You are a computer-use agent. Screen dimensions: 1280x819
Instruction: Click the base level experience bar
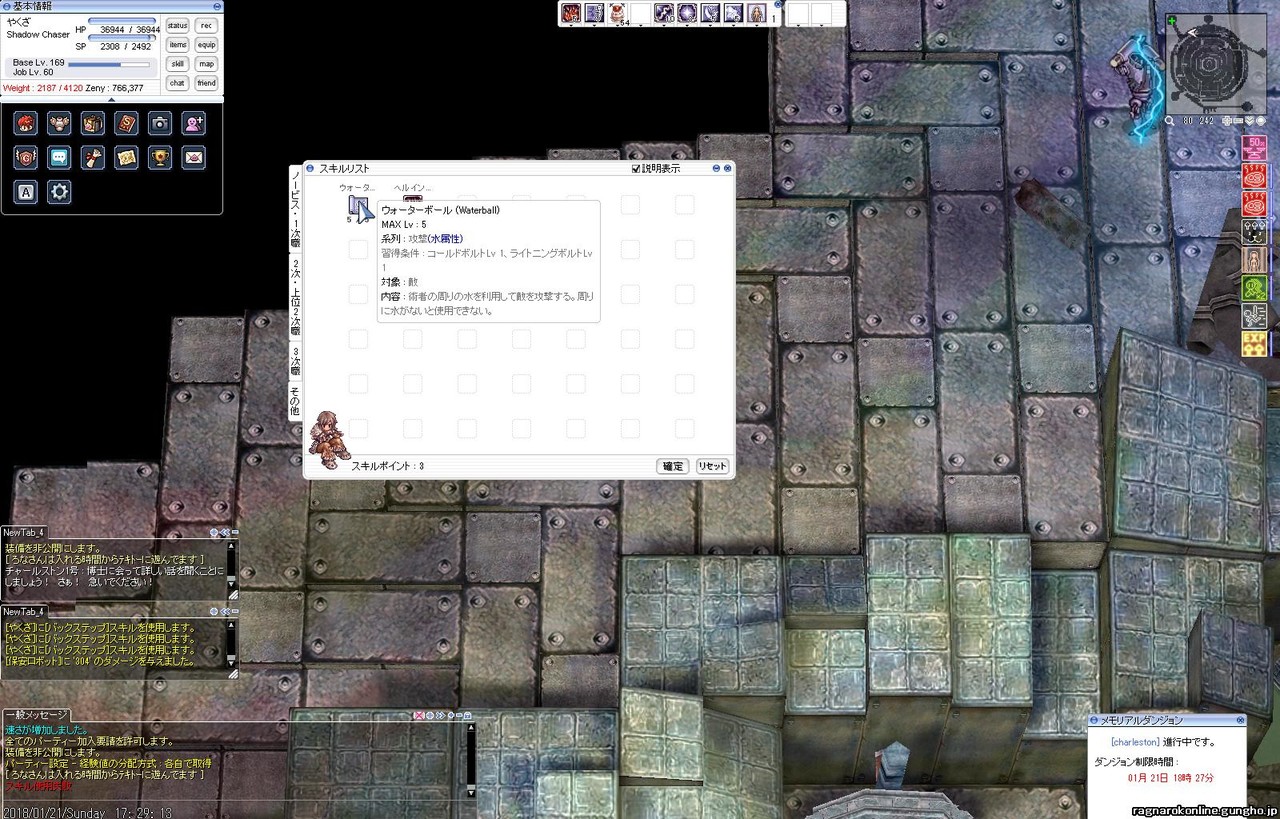(109, 64)
